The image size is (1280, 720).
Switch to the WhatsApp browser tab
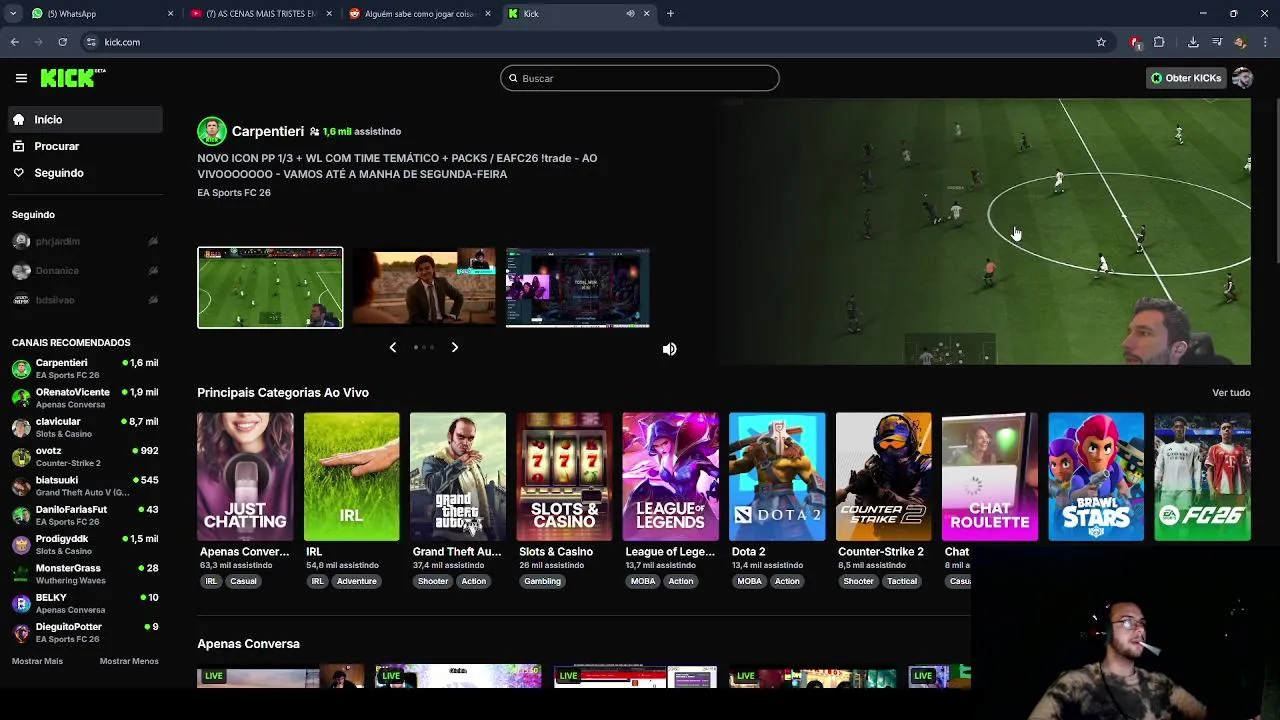click(100, 14)
